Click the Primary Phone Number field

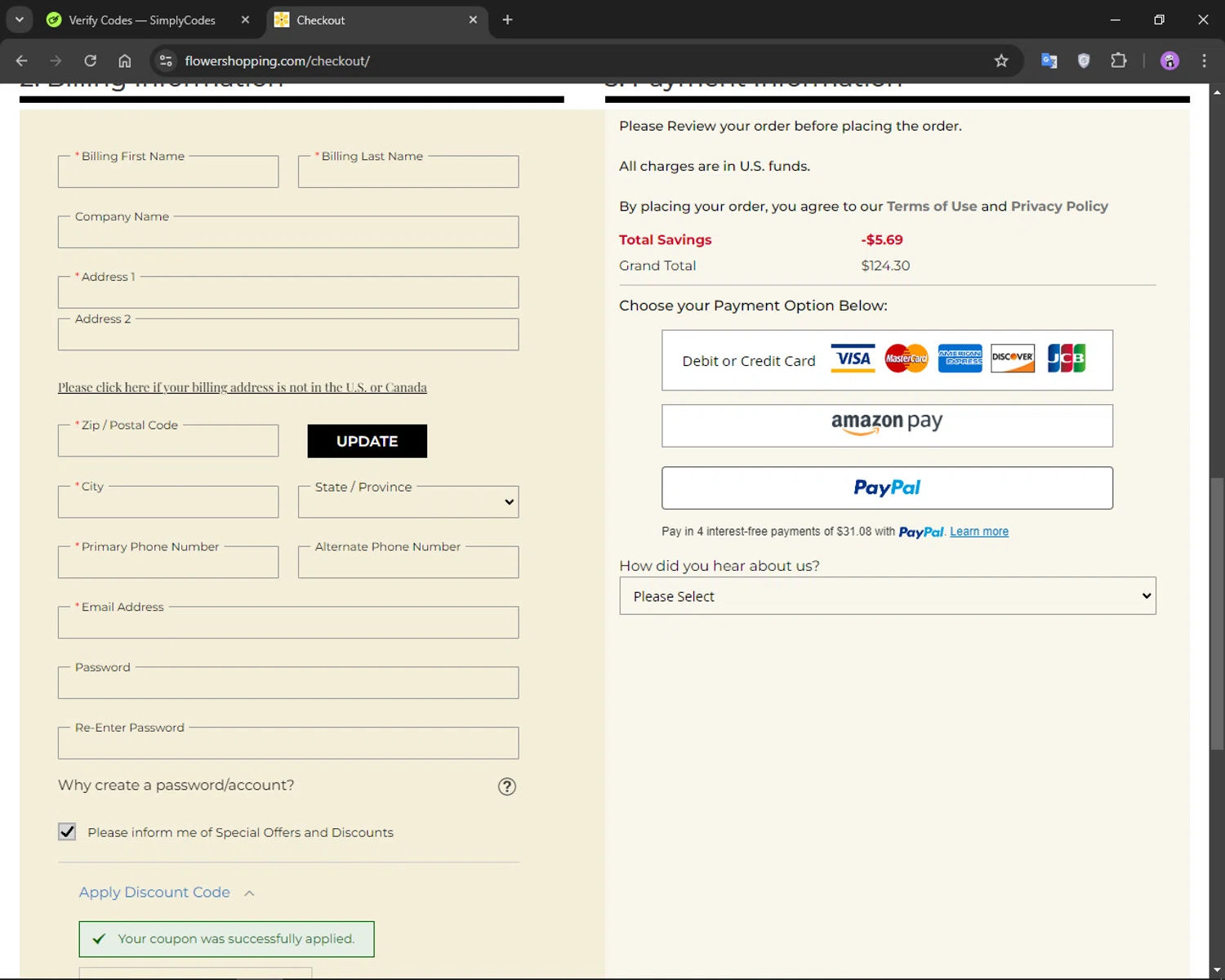(x=168, y=562)
